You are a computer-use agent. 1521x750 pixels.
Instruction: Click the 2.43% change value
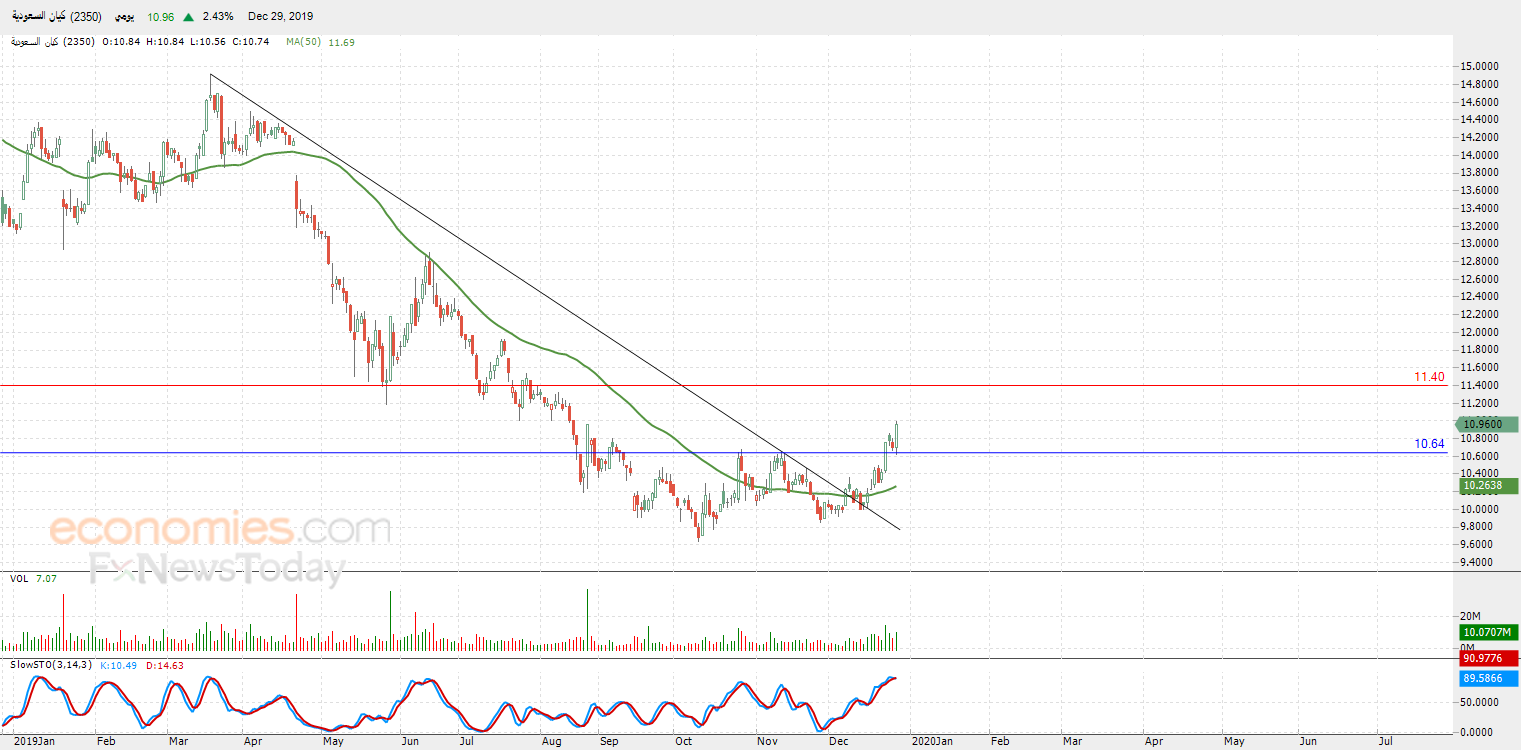tap(217, 17)
